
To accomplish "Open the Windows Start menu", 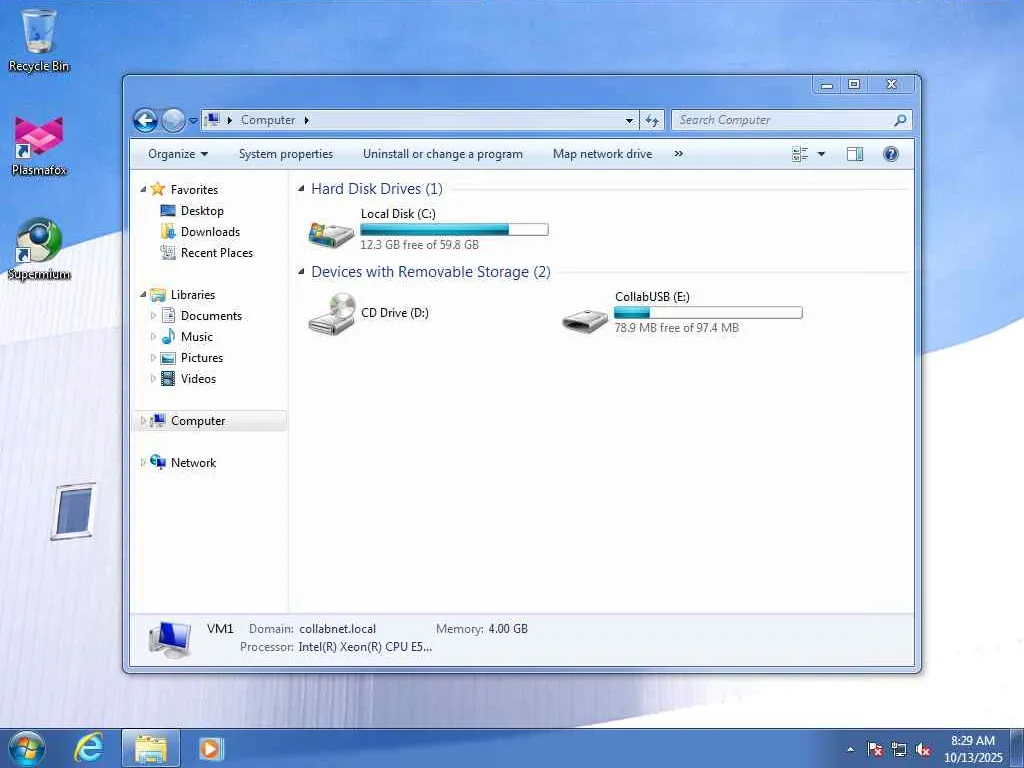I will [x=27, y=748].
